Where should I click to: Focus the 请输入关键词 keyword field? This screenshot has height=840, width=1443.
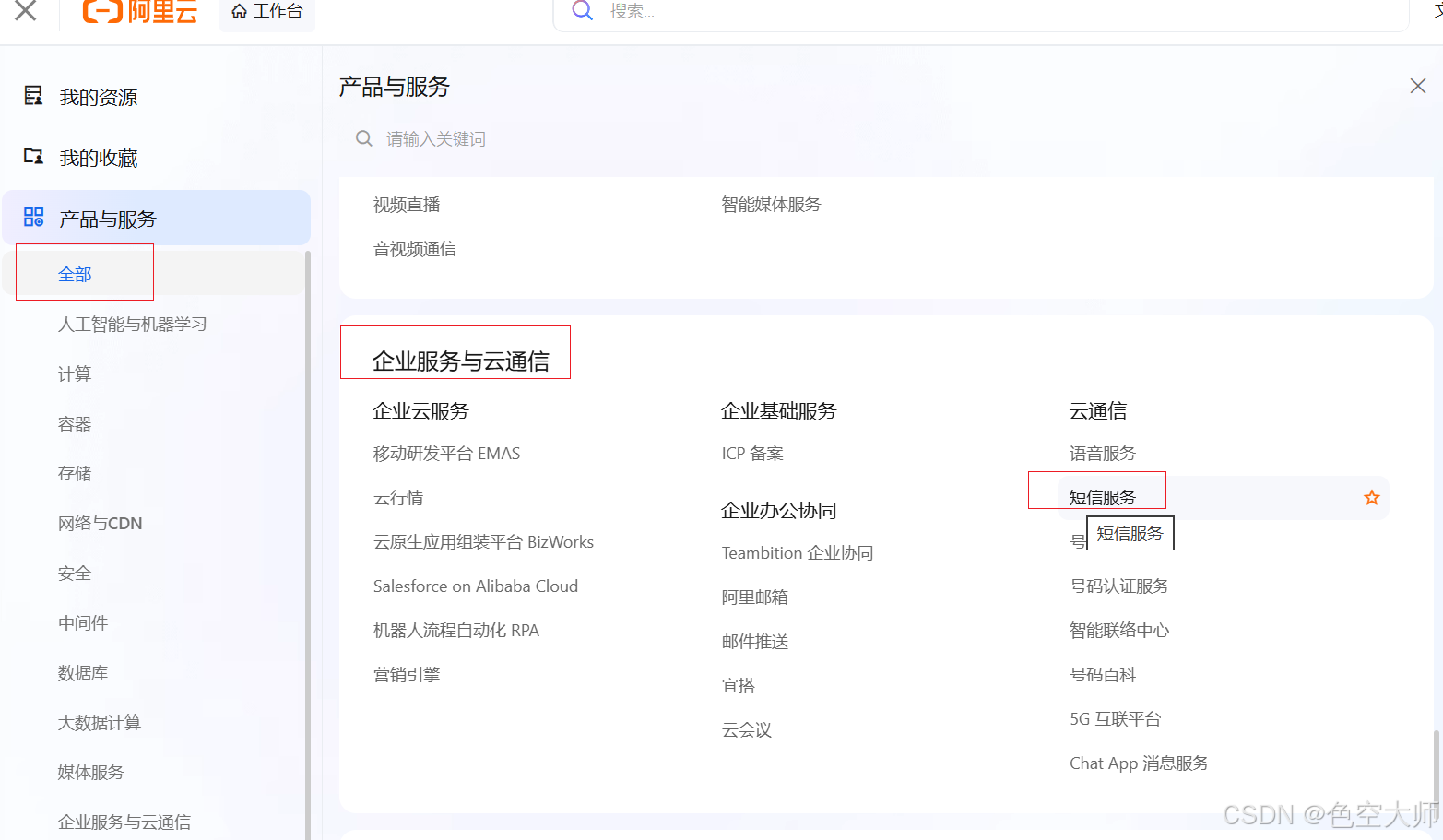tap(885, 138)
